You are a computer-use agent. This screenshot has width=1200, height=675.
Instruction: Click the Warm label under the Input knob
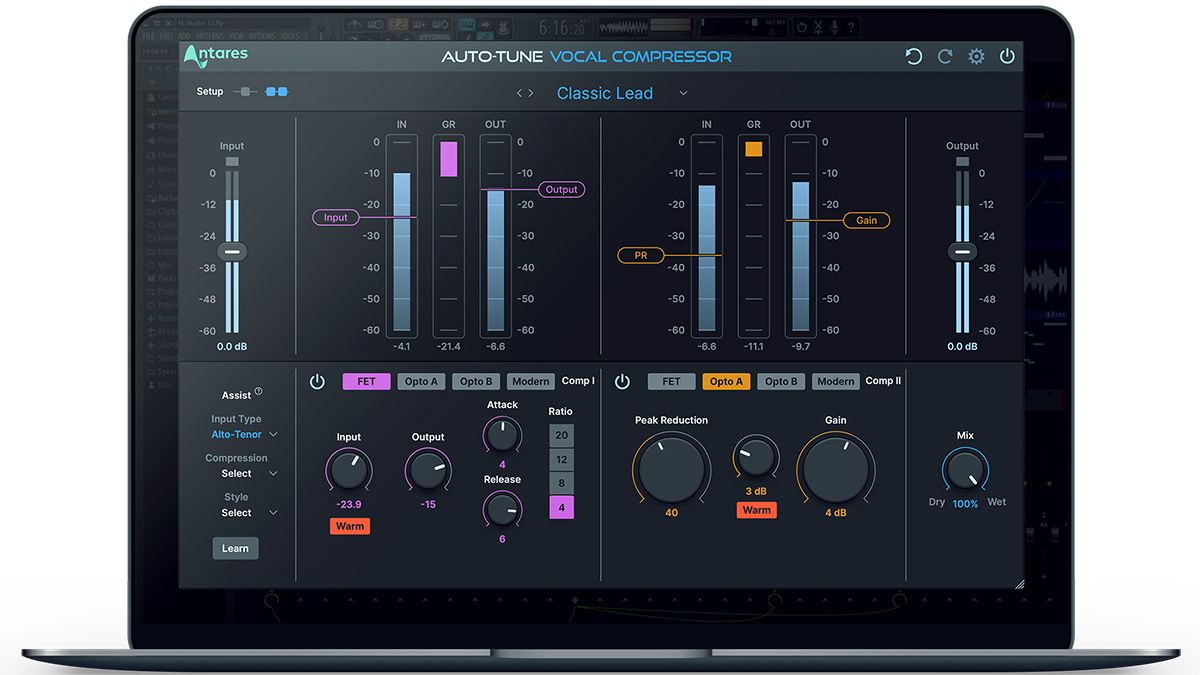click(349, 525)
